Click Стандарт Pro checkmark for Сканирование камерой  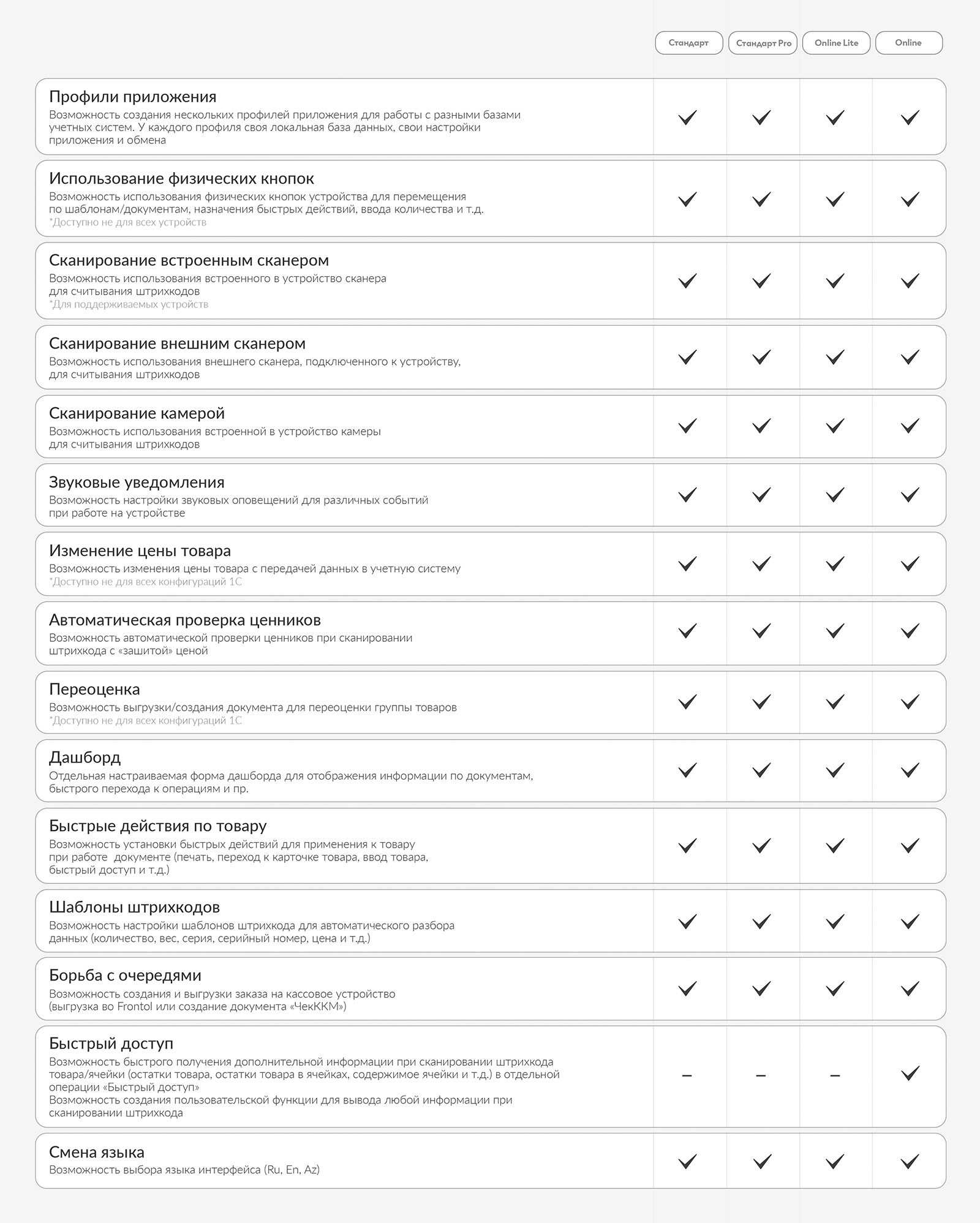(761, 426)
